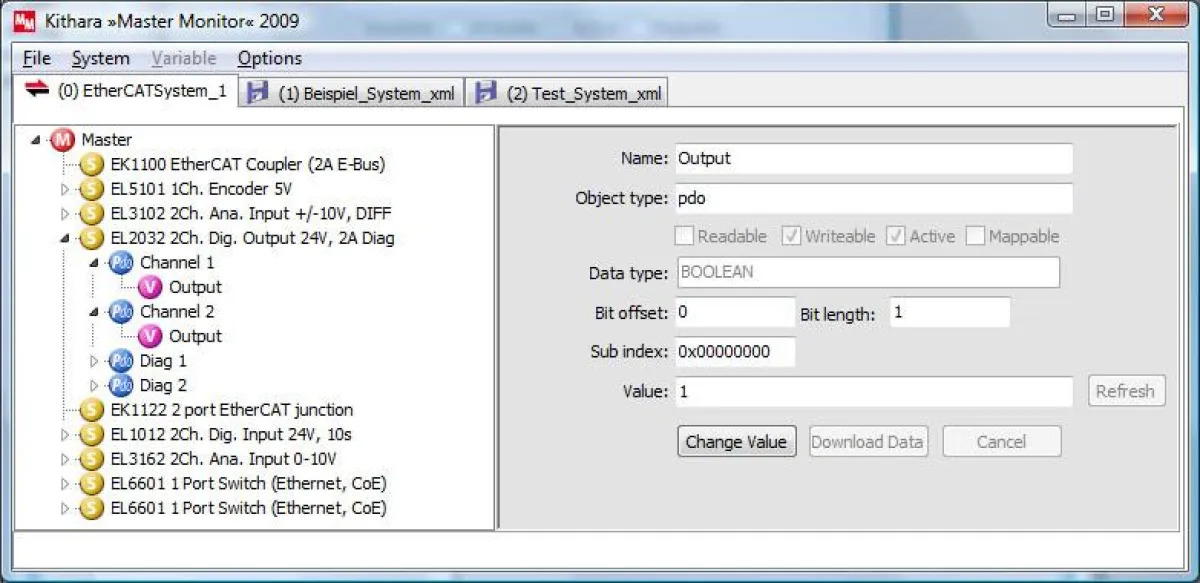Screen dimensions: 1200x583
Task: Collapse the EL2032 Dig. Output node
Action: 66,239
